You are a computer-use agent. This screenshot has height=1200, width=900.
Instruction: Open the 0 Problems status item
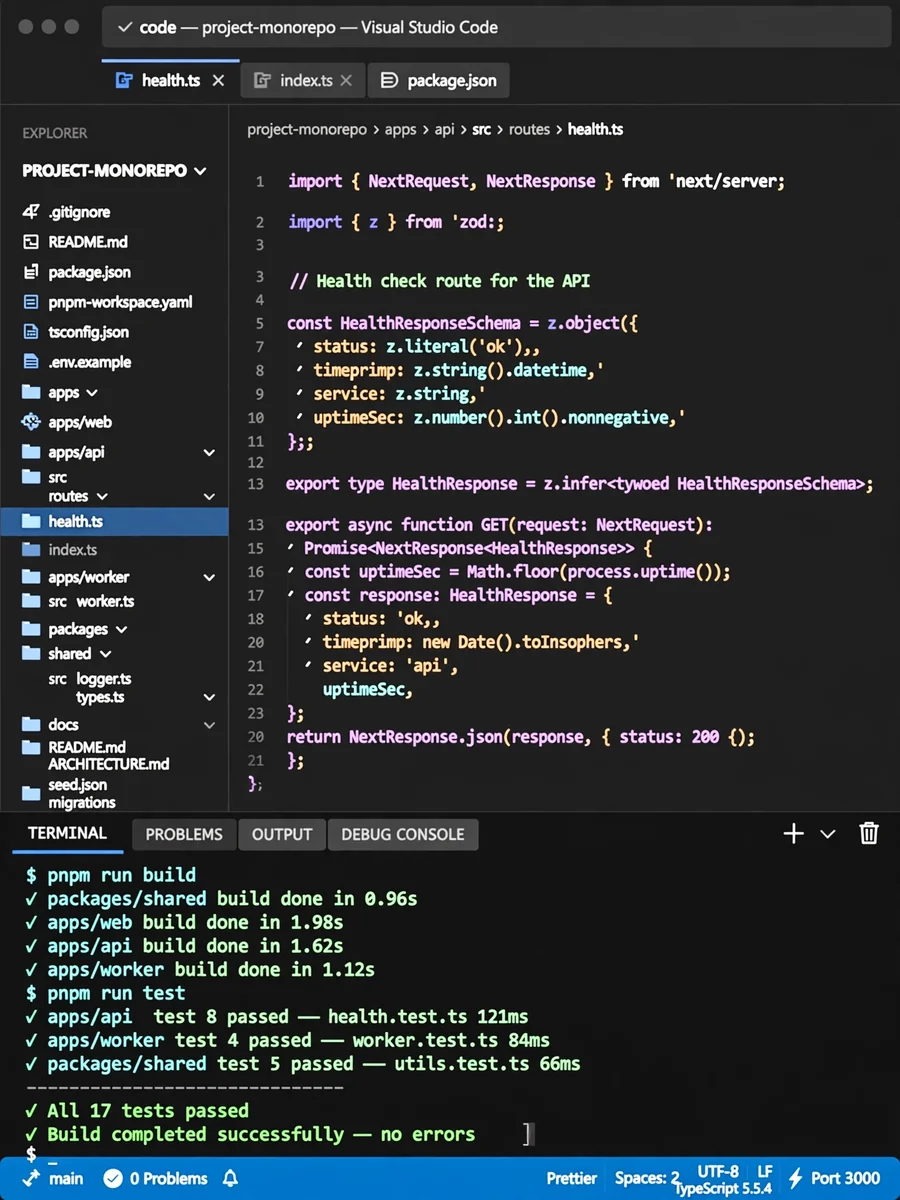pyautogui.click(x=155, y=1178)
